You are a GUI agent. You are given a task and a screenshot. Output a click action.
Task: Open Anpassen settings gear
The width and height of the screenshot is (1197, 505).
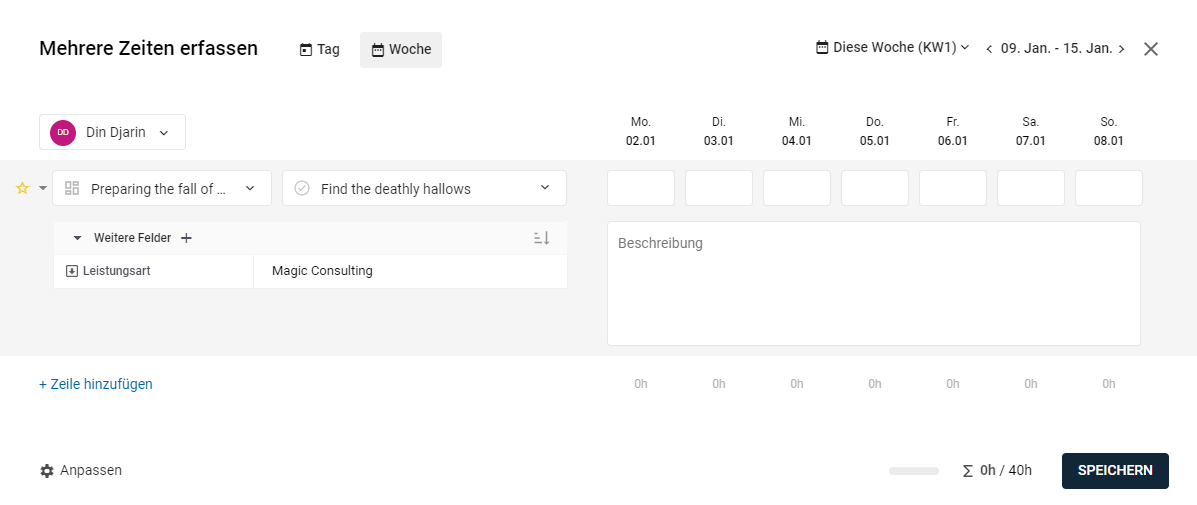(47, 471)
